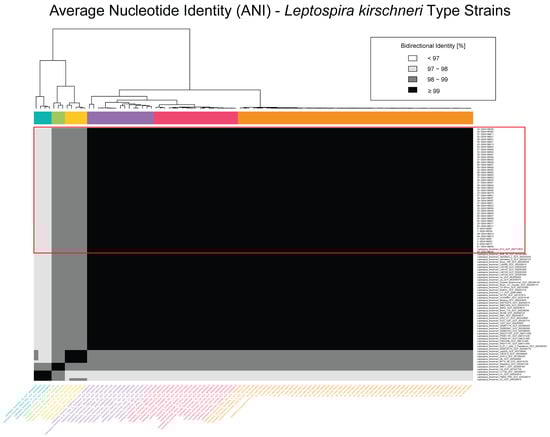The height and width of the screenshot is (437, 550).
Task: Click the black '≥ 99' legend swatch
Action: (x=413, y=90)
